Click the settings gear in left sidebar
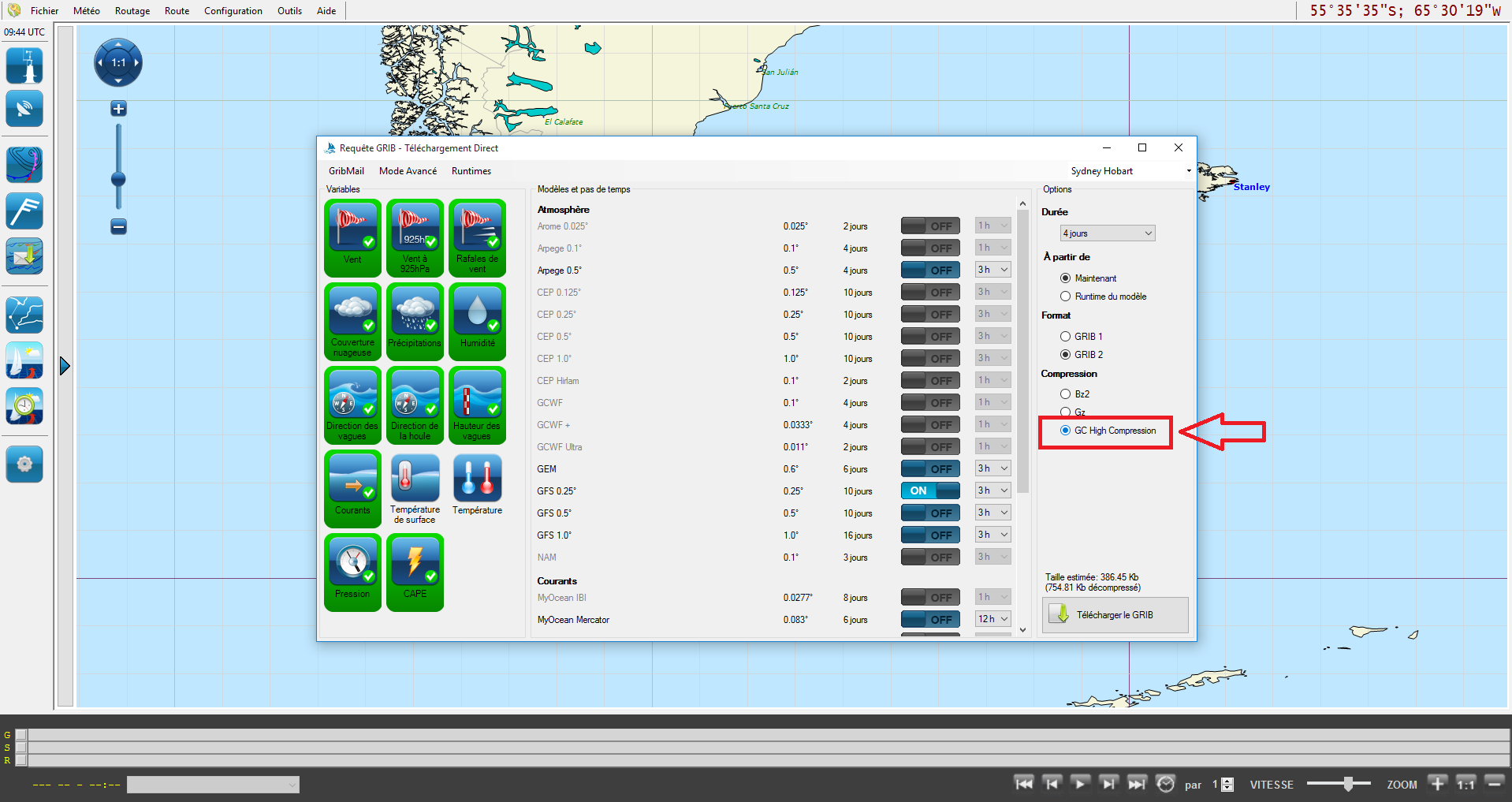 click(x=24, y=464)
